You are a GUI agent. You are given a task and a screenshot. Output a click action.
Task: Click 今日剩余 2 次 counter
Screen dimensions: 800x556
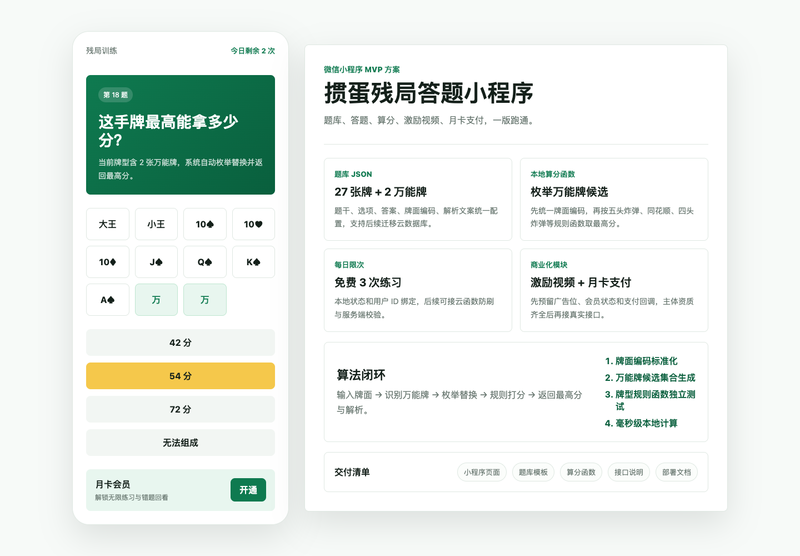tap(253, 50)
